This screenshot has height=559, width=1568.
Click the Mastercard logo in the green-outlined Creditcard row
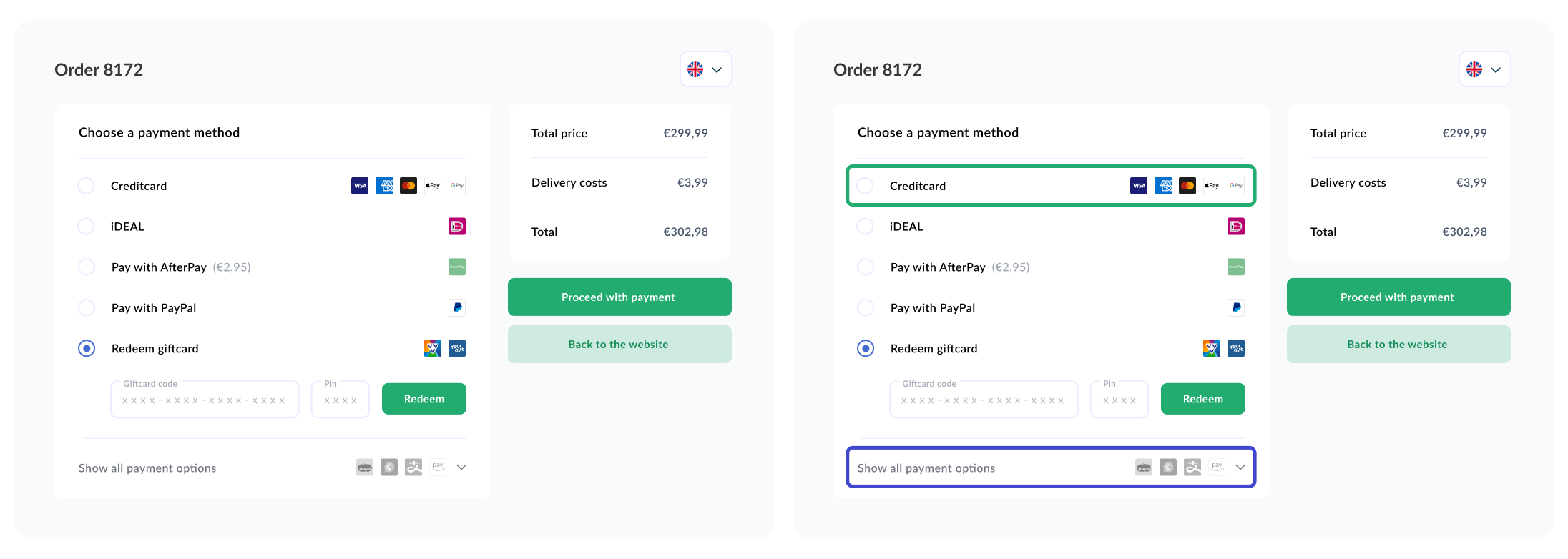(x=1187, y=186)
